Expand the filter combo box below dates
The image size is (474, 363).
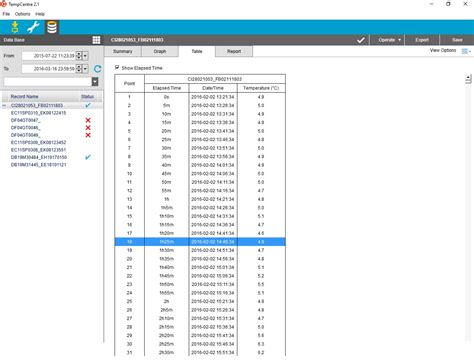(95, 82)
